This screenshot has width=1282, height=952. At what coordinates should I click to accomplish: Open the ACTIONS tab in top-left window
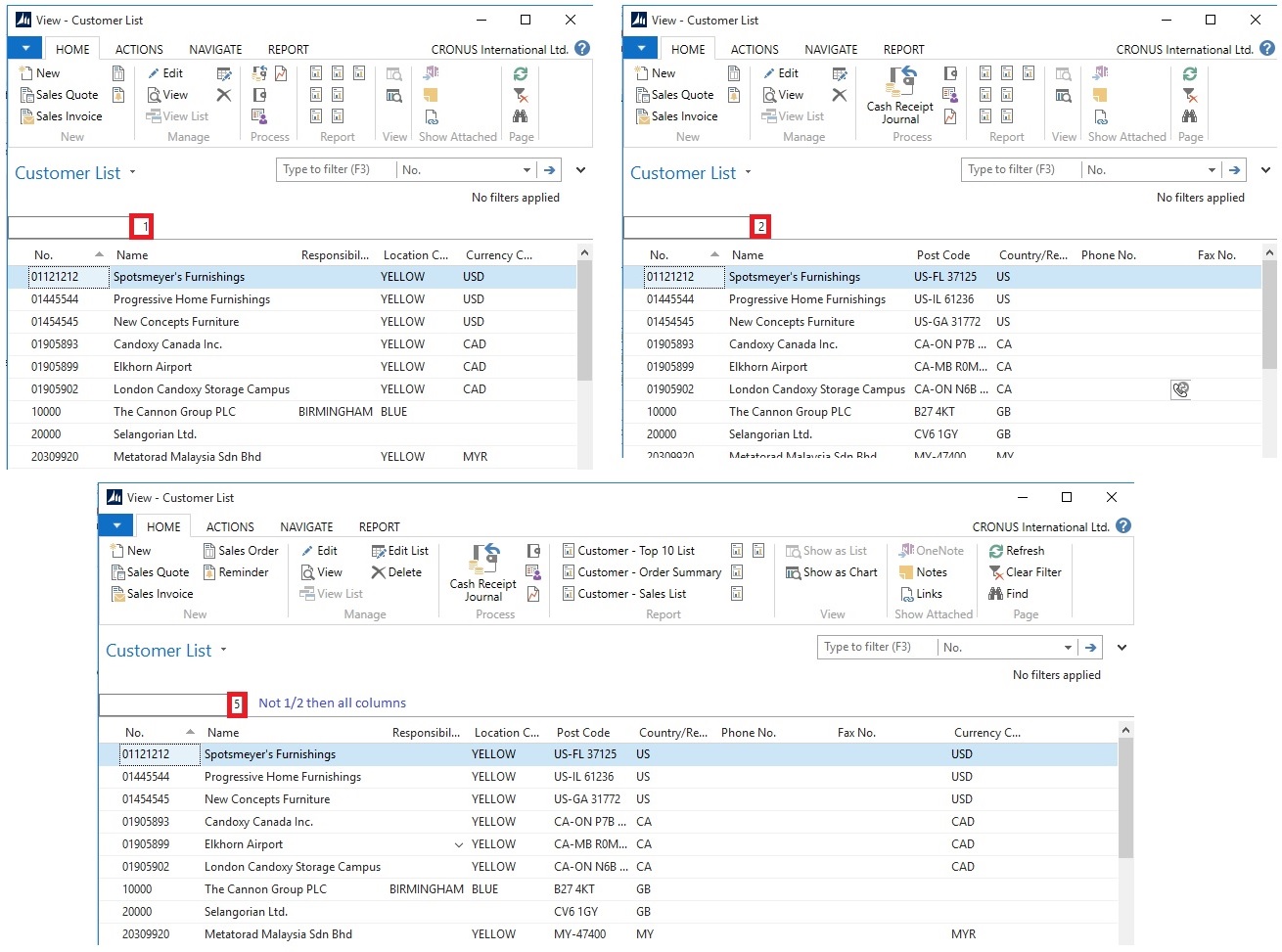point(139,50)
